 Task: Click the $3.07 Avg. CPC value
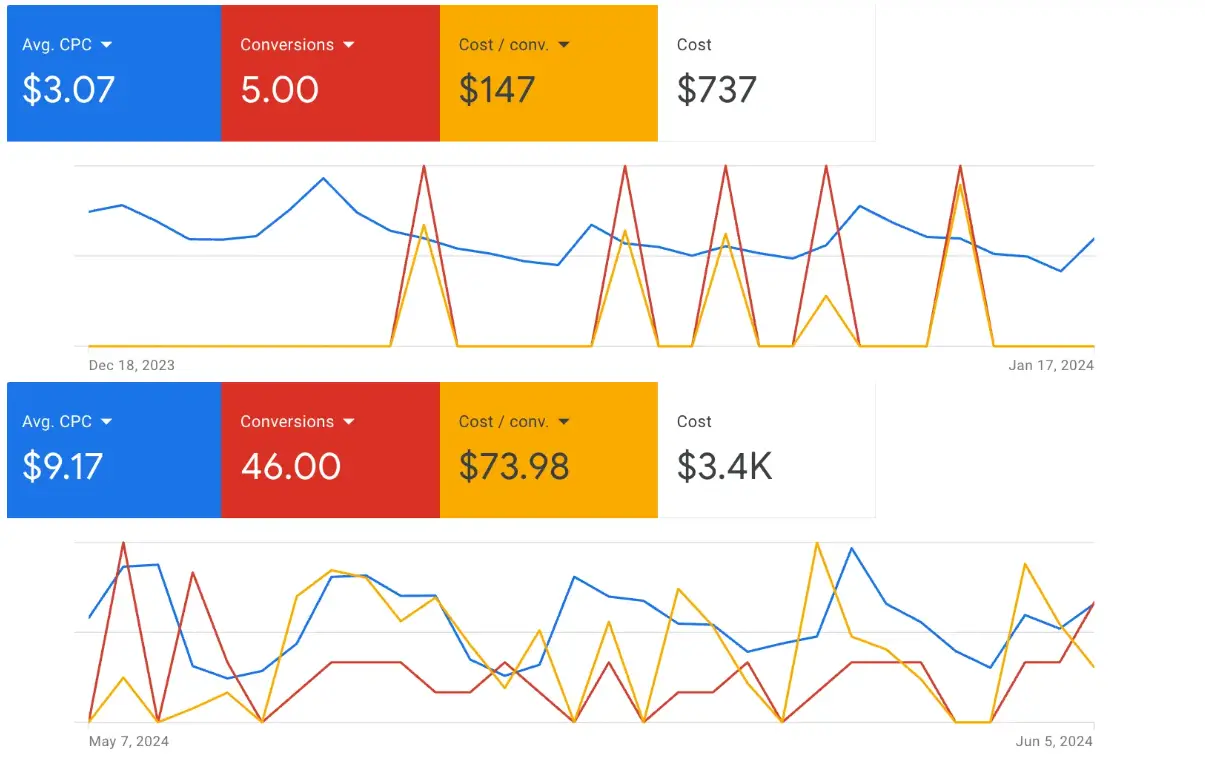[x=69, y=90]
